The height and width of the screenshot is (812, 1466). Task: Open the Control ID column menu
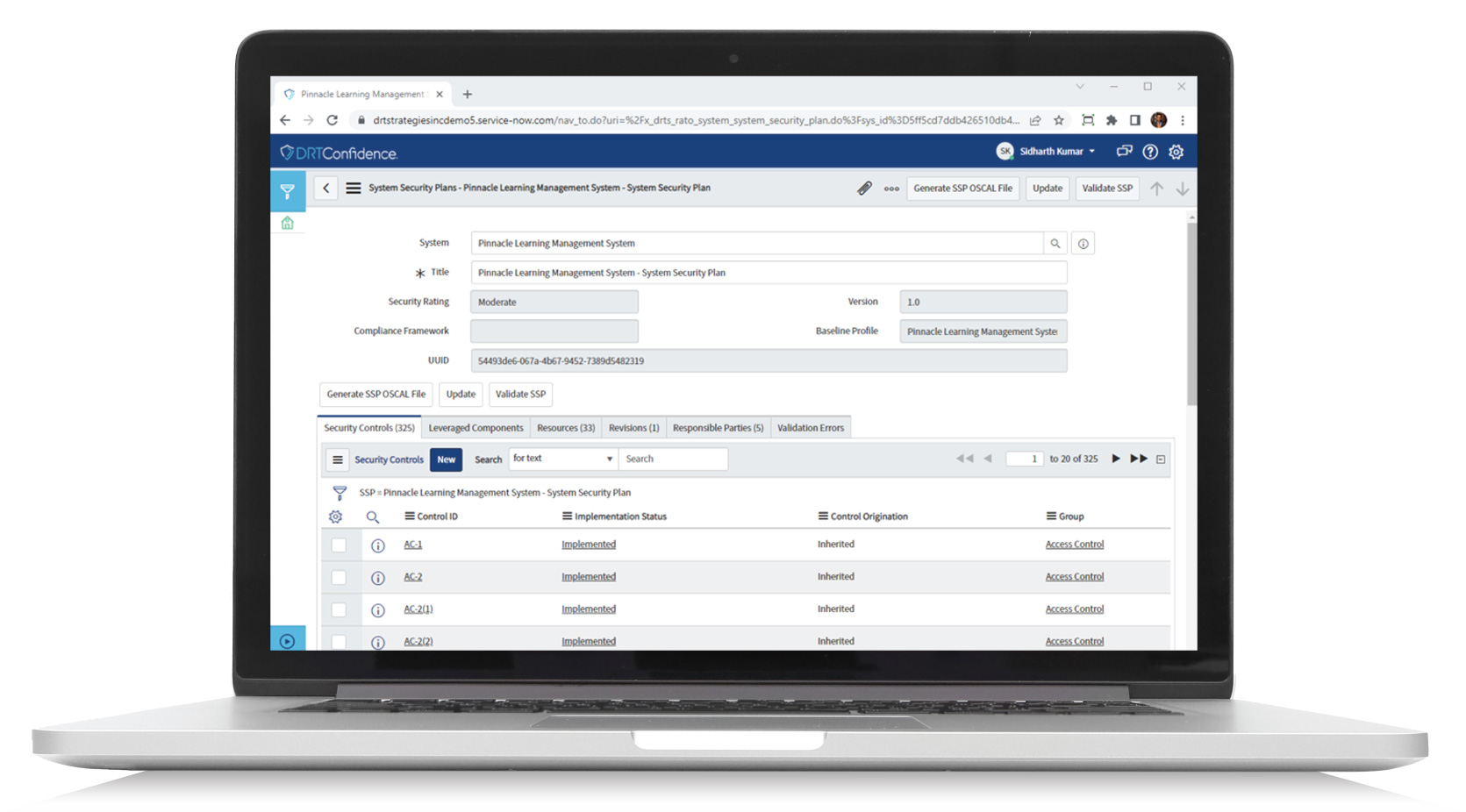pyautogui.click(x=409, y=516)
